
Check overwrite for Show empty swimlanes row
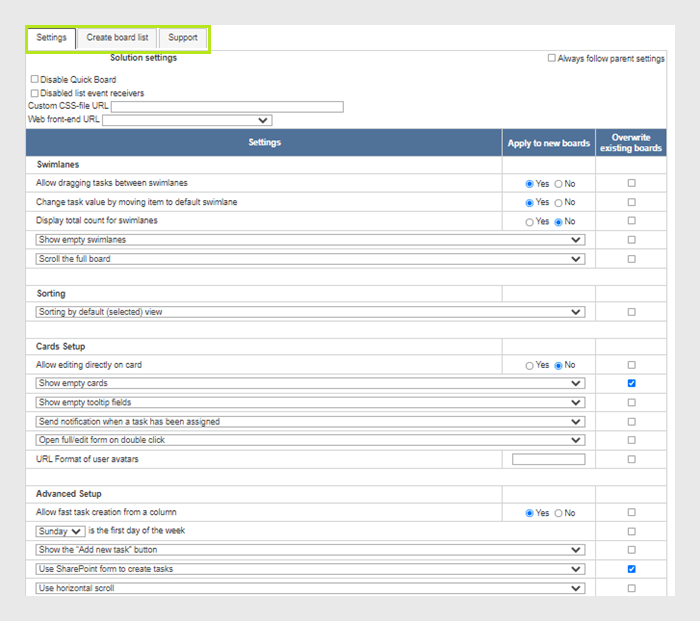(632, 240)
